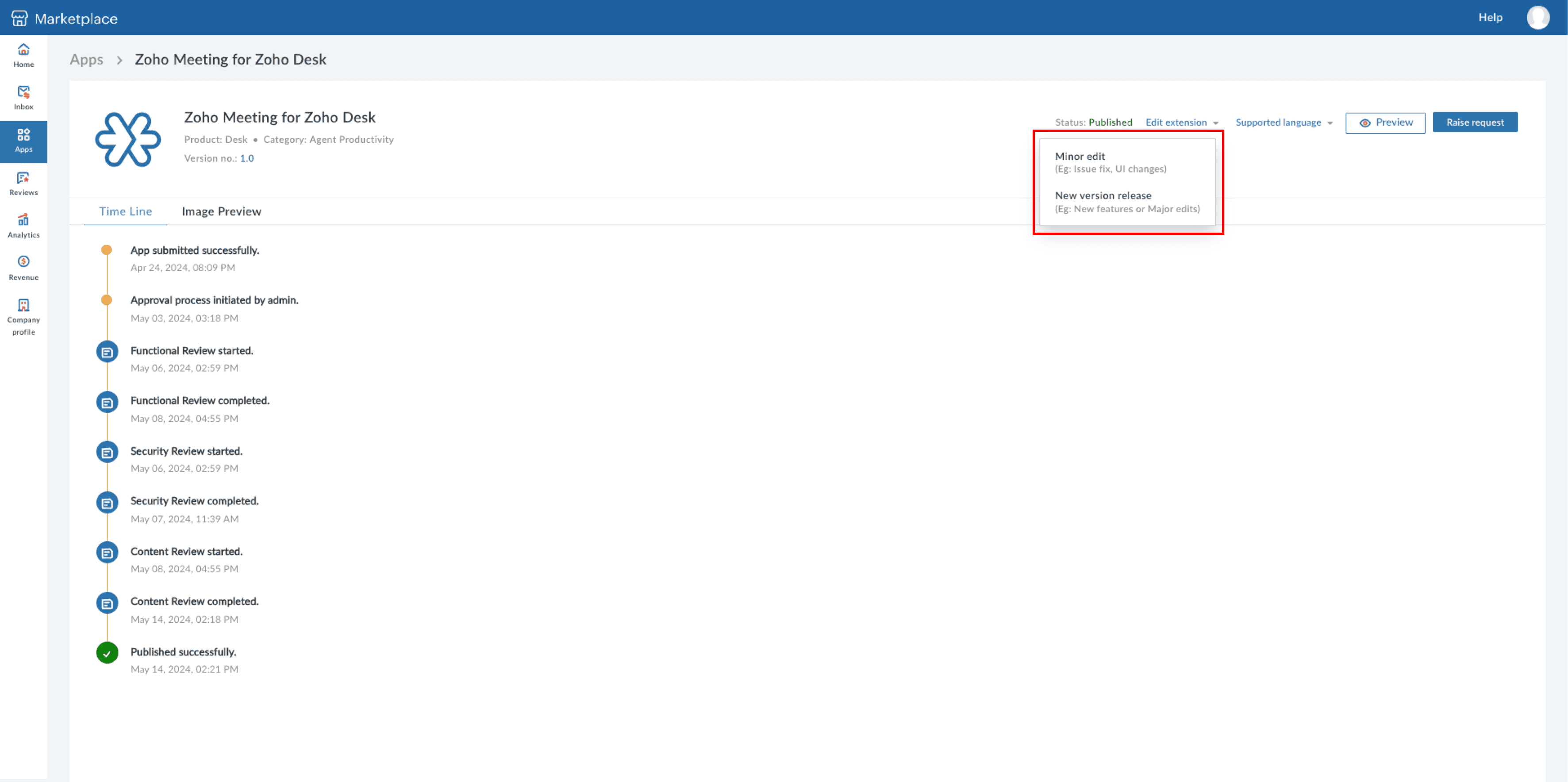Click the Functional Review started text

tap(192, 351)
